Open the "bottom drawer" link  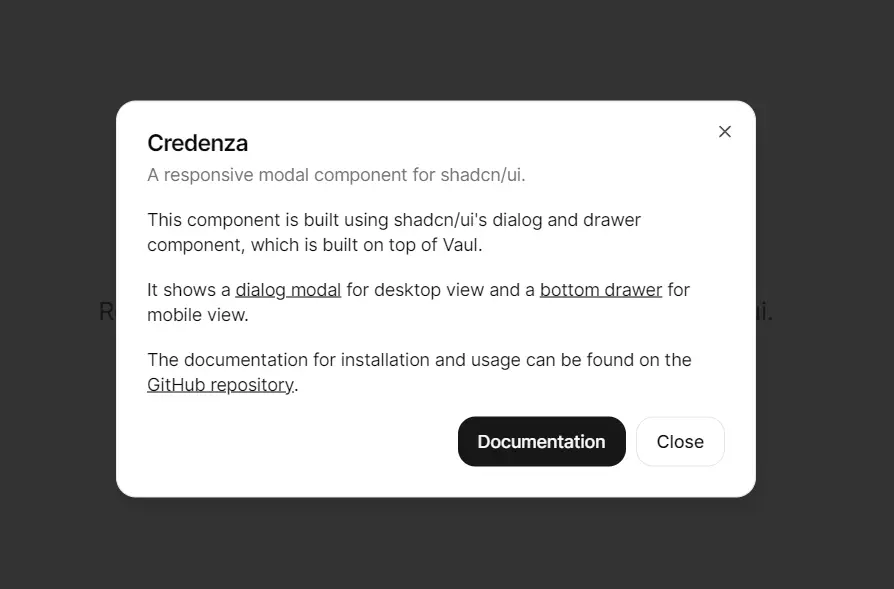tap(600, 290)
